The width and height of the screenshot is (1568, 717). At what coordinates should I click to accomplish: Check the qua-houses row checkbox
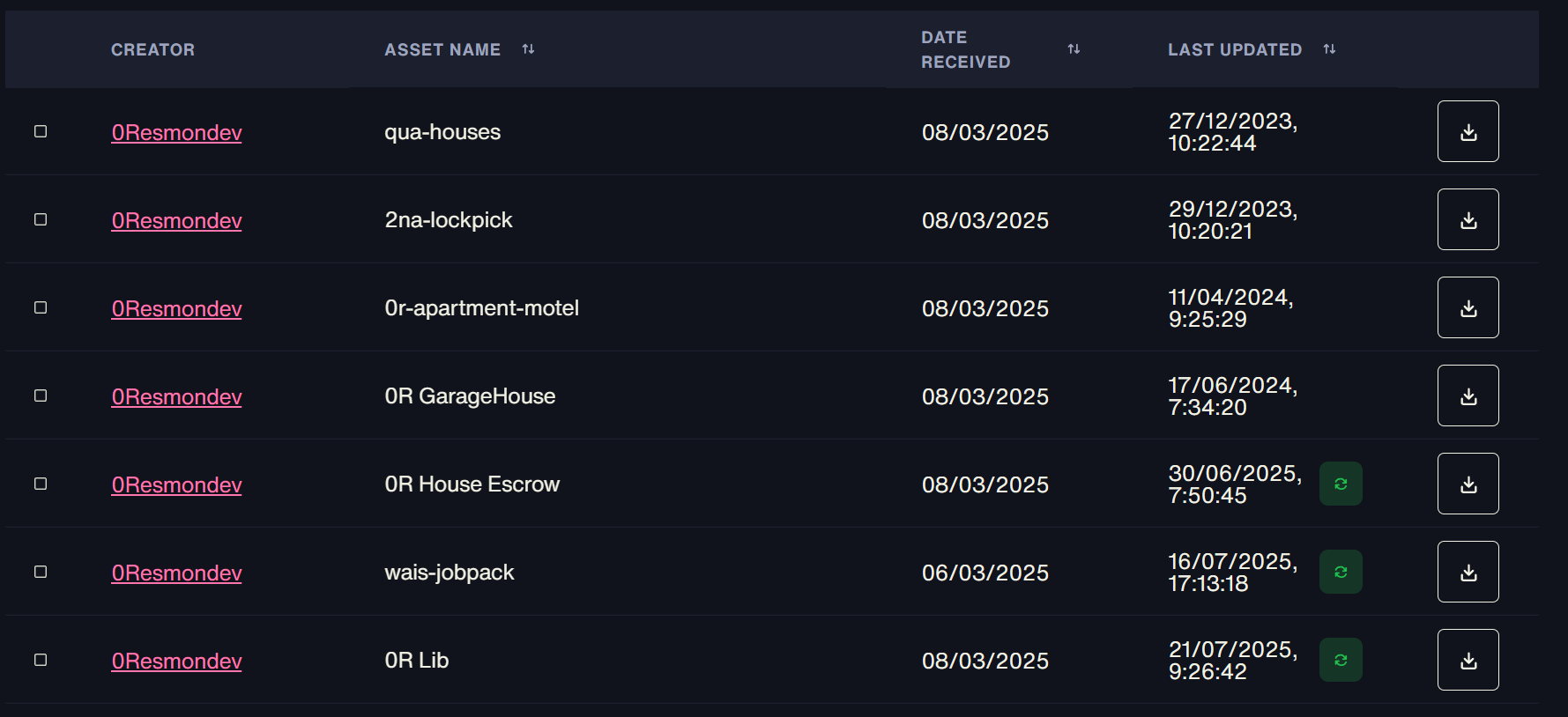point(41,131)
